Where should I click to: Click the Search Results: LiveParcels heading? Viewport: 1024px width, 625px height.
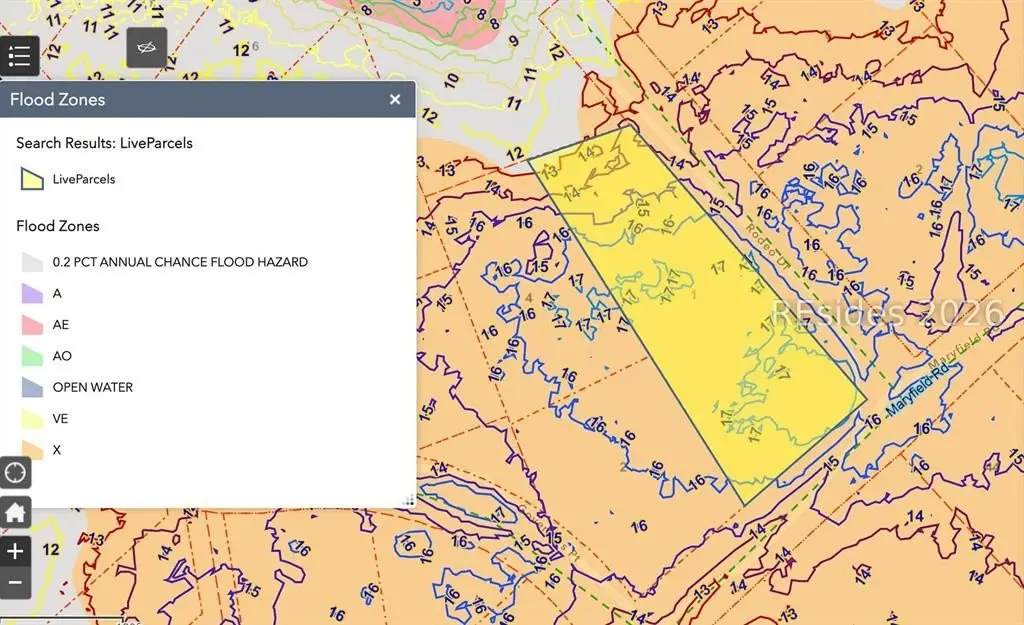[104, 143]
